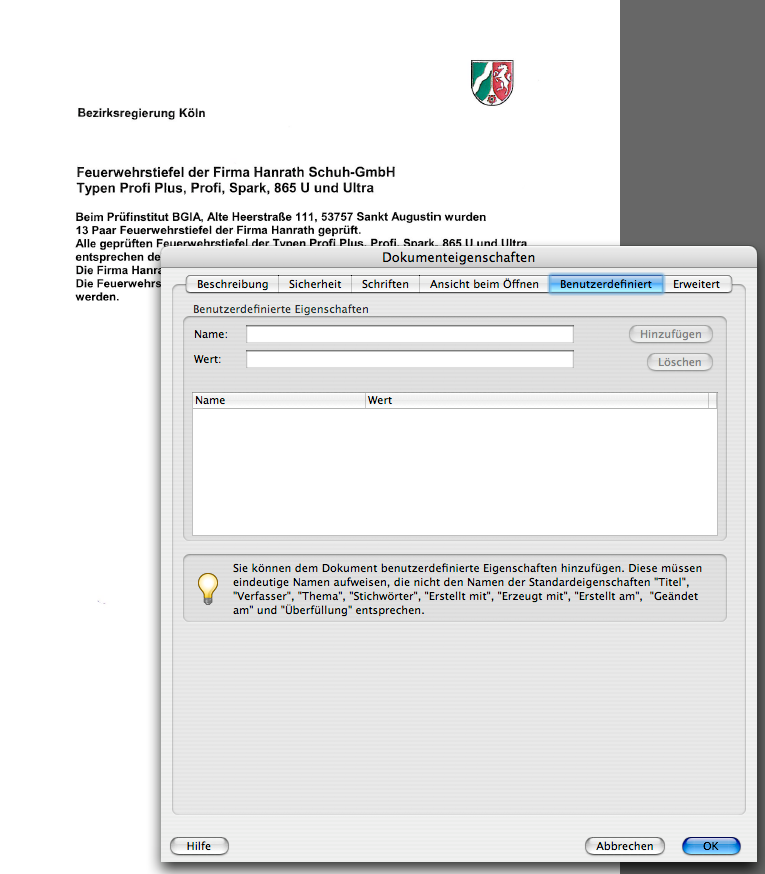Select the Benutzerdefiniert tab

606,284
